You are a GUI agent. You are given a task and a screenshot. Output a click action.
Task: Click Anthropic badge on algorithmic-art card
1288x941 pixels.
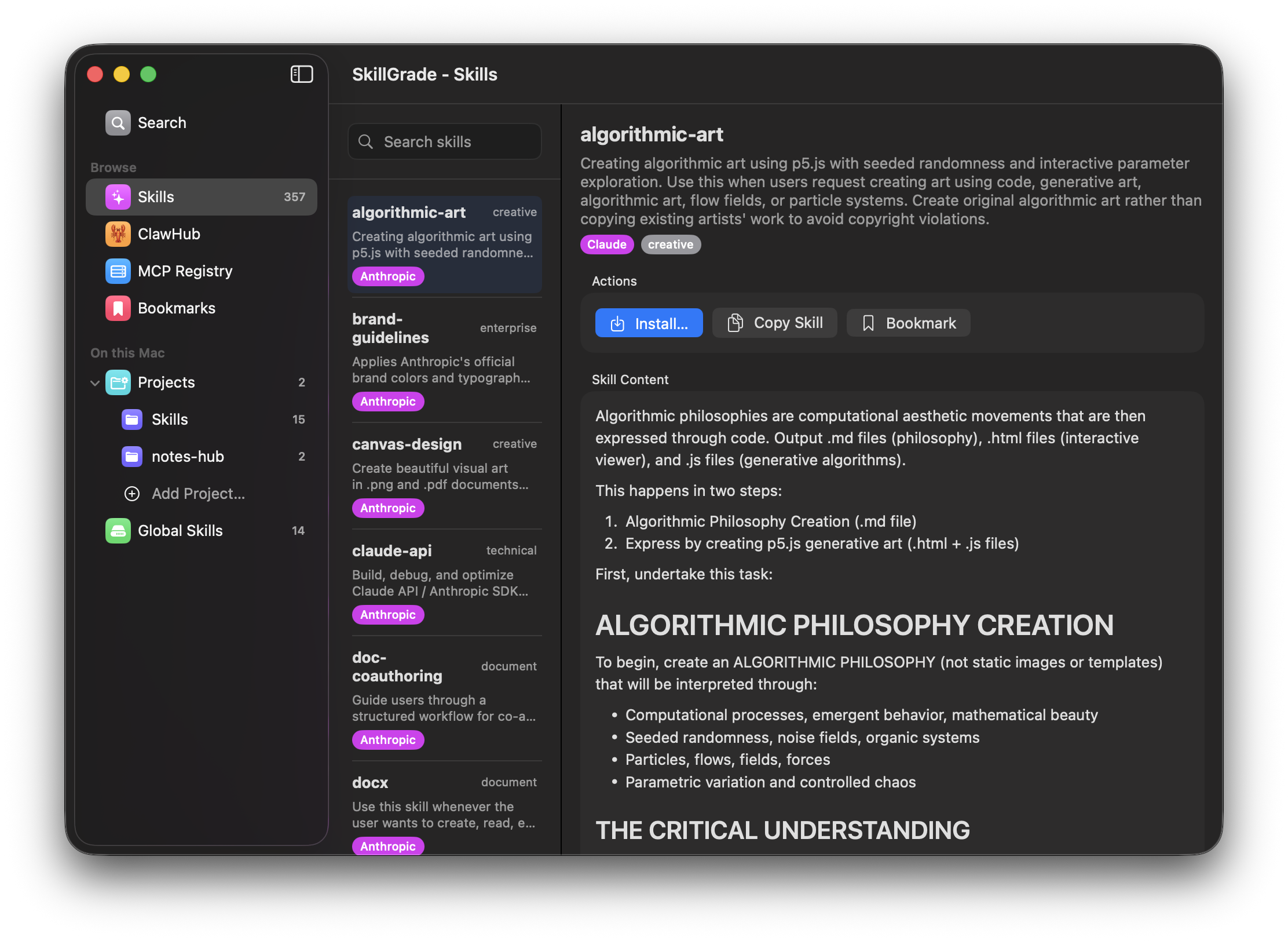pyautogui.click(x=388, y=276)
